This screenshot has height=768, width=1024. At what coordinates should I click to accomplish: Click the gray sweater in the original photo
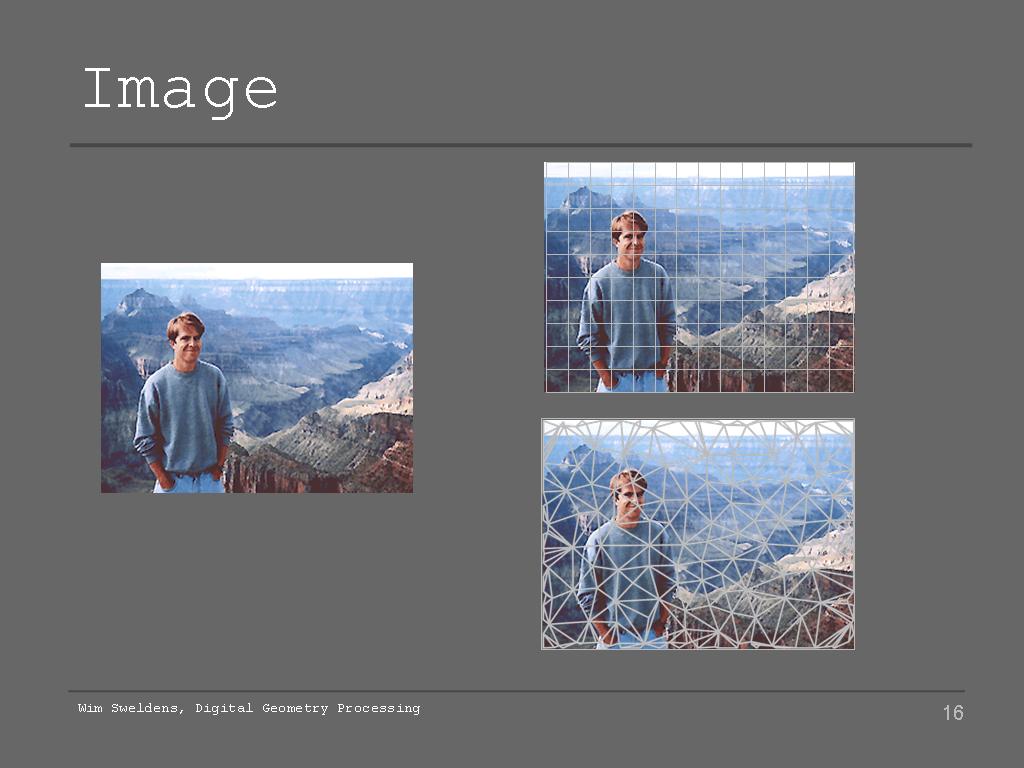click(184, 418)
